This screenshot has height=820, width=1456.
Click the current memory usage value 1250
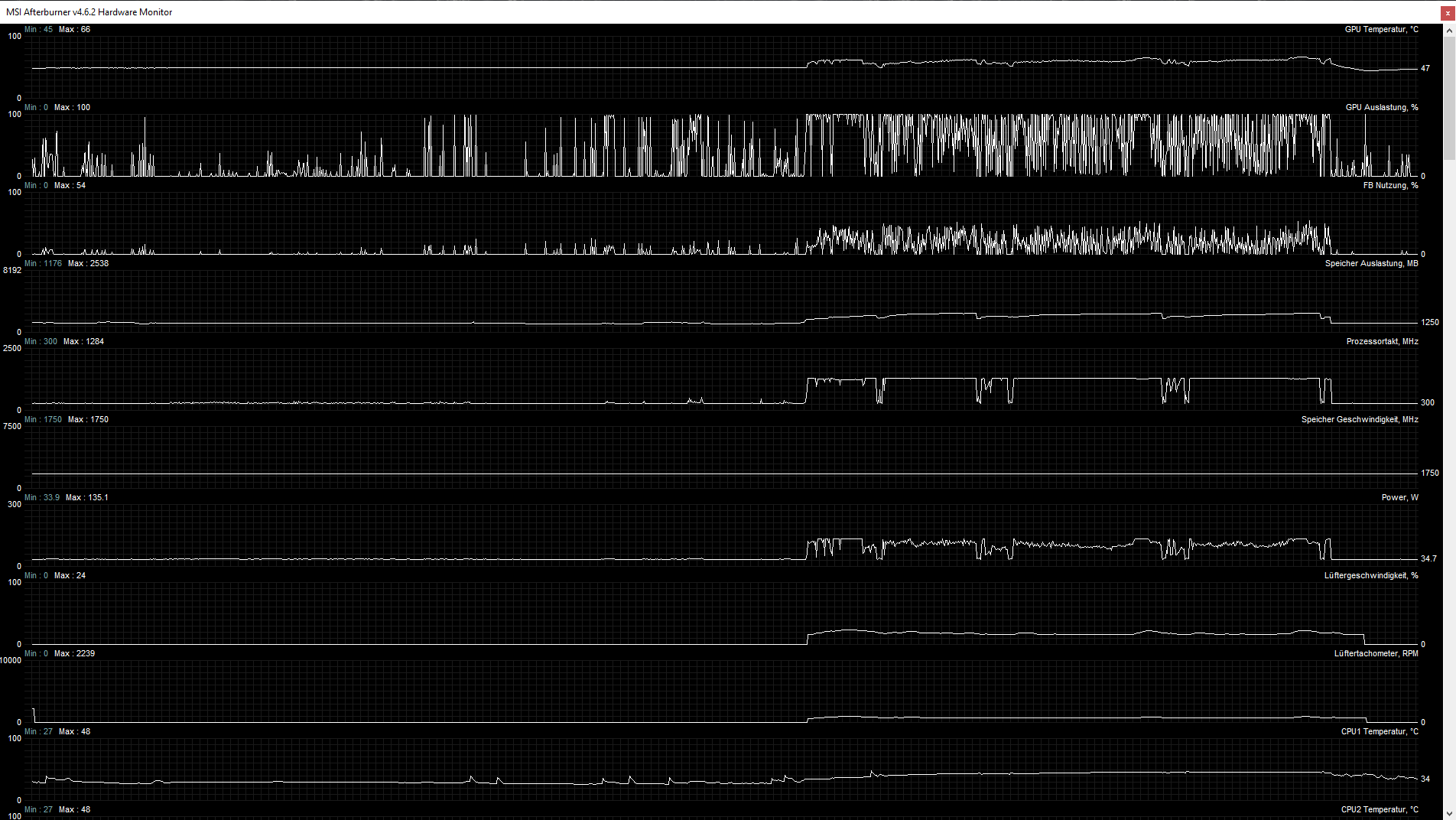[x=1430, y=323]
